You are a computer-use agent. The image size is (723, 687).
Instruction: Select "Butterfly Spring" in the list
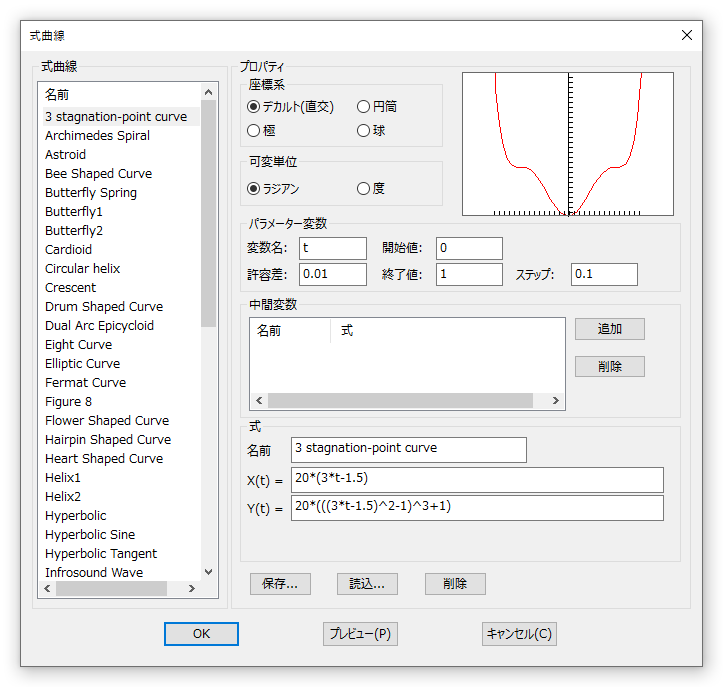point(91,193)
